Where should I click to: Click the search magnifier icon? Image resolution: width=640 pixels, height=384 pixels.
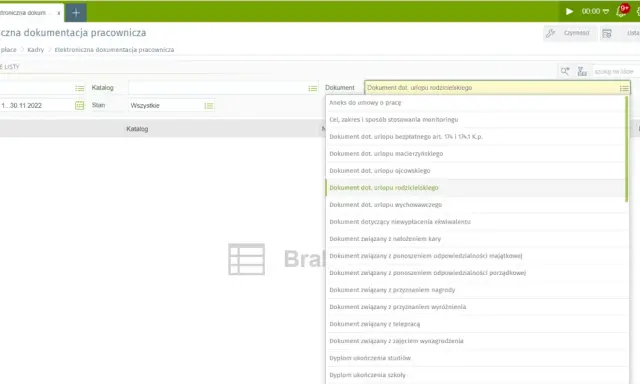(x=565, y=71)
